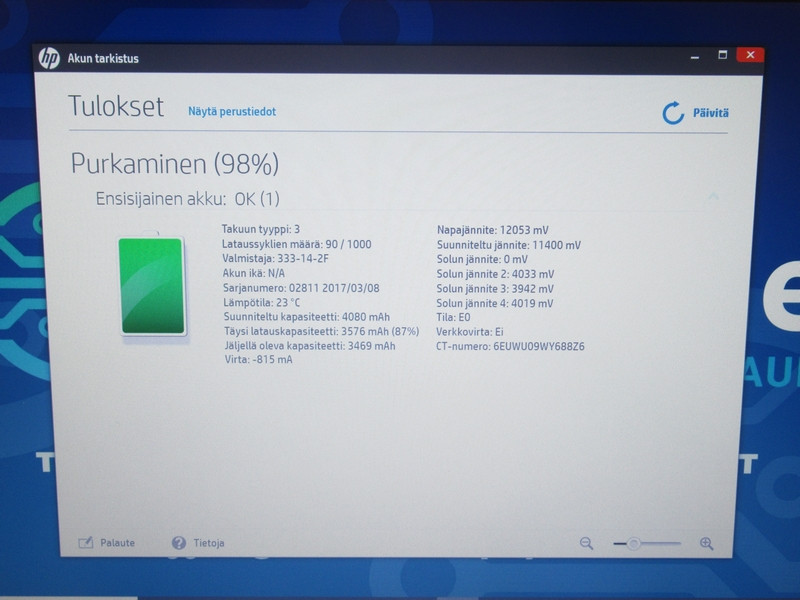
Task: Click the Purkaminen (98%) status text
Action: (x=174, y=164)
